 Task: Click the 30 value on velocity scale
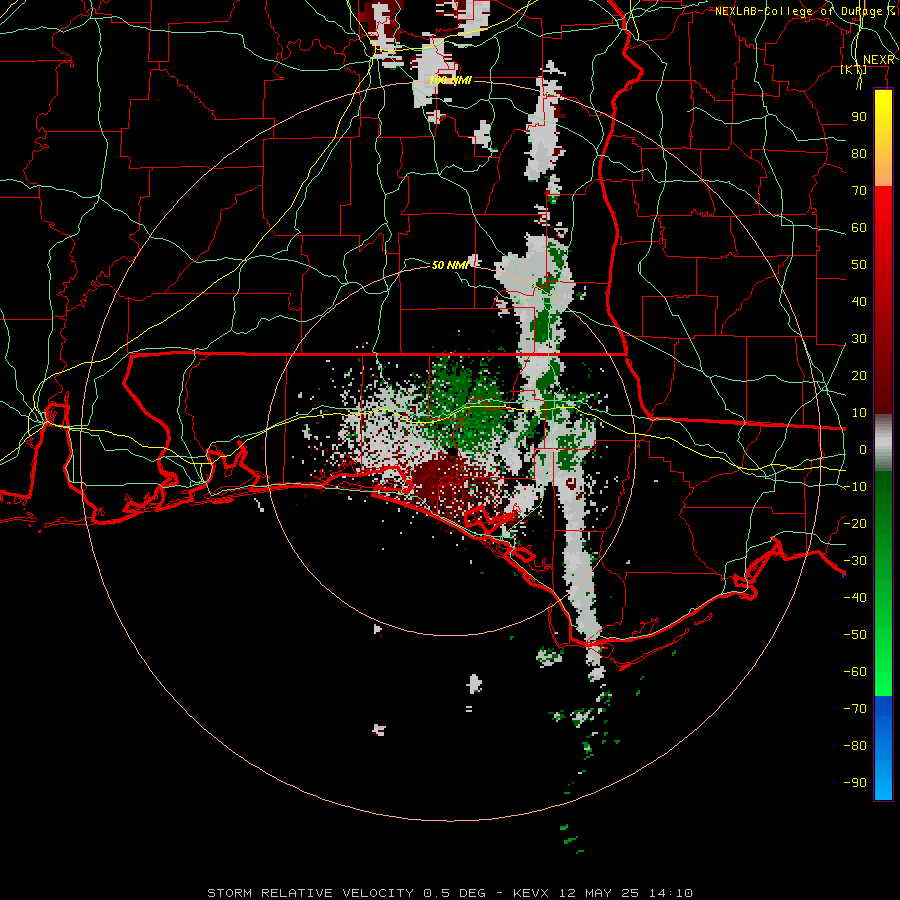pyautogui.click(x=859, y=339)
